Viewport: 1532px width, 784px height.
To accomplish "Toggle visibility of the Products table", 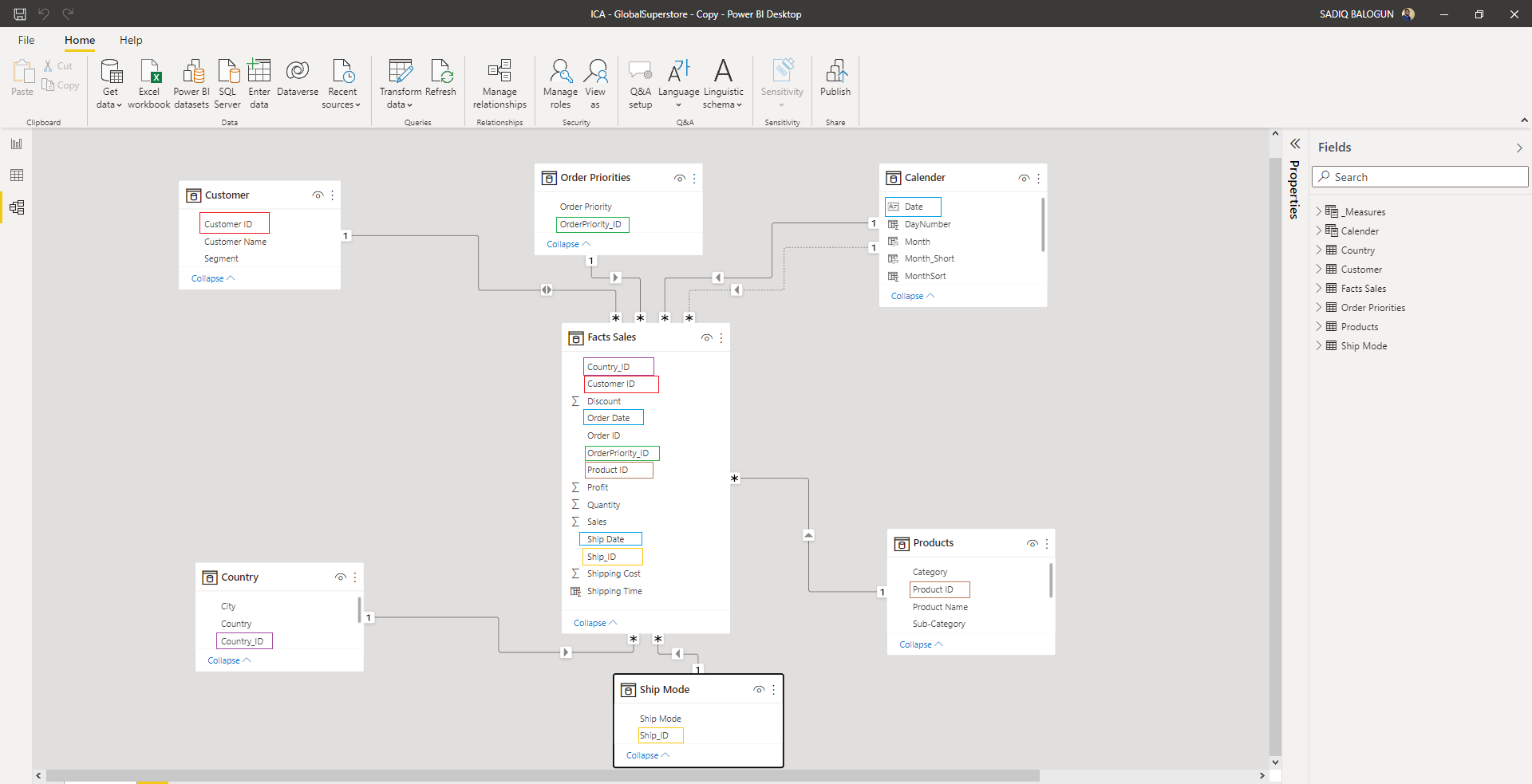I will pos(1033,543).
